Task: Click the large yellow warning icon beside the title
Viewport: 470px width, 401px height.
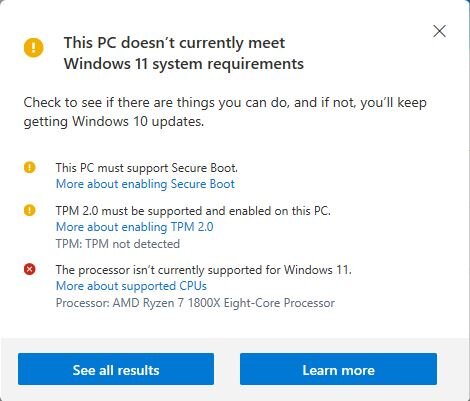Action: point(34,47)
